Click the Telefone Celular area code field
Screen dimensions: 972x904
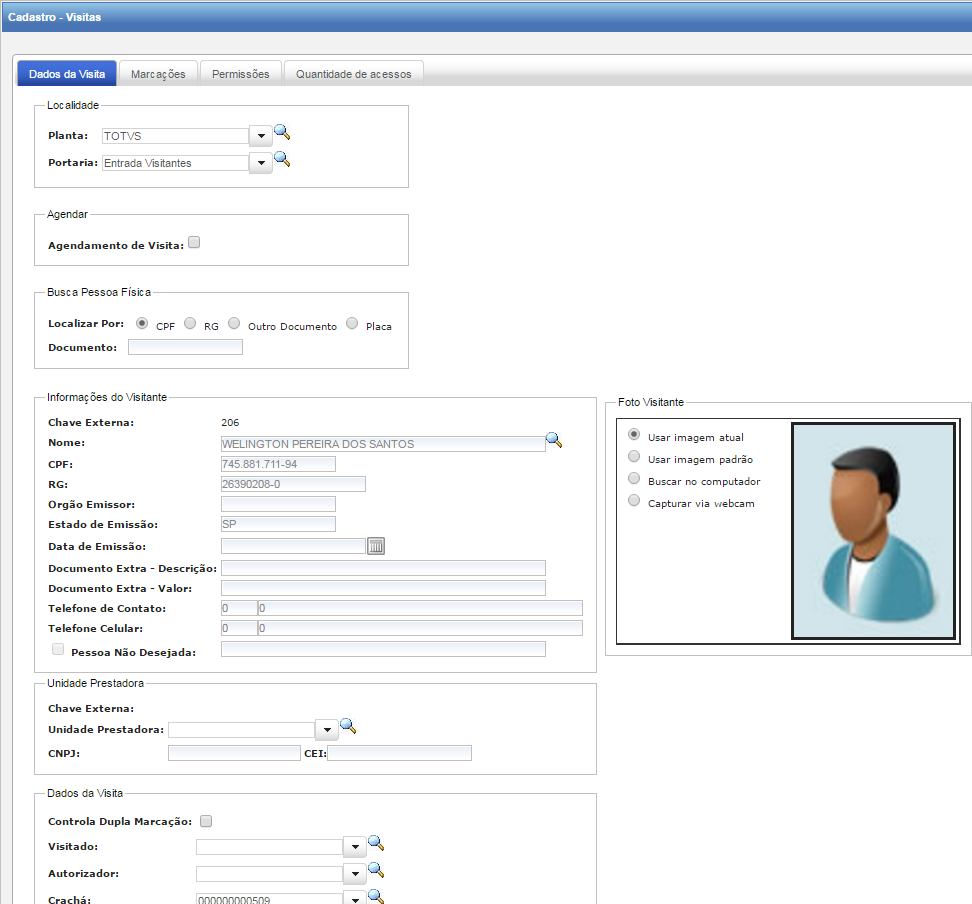pyautogui.click(x=239, y=628)
